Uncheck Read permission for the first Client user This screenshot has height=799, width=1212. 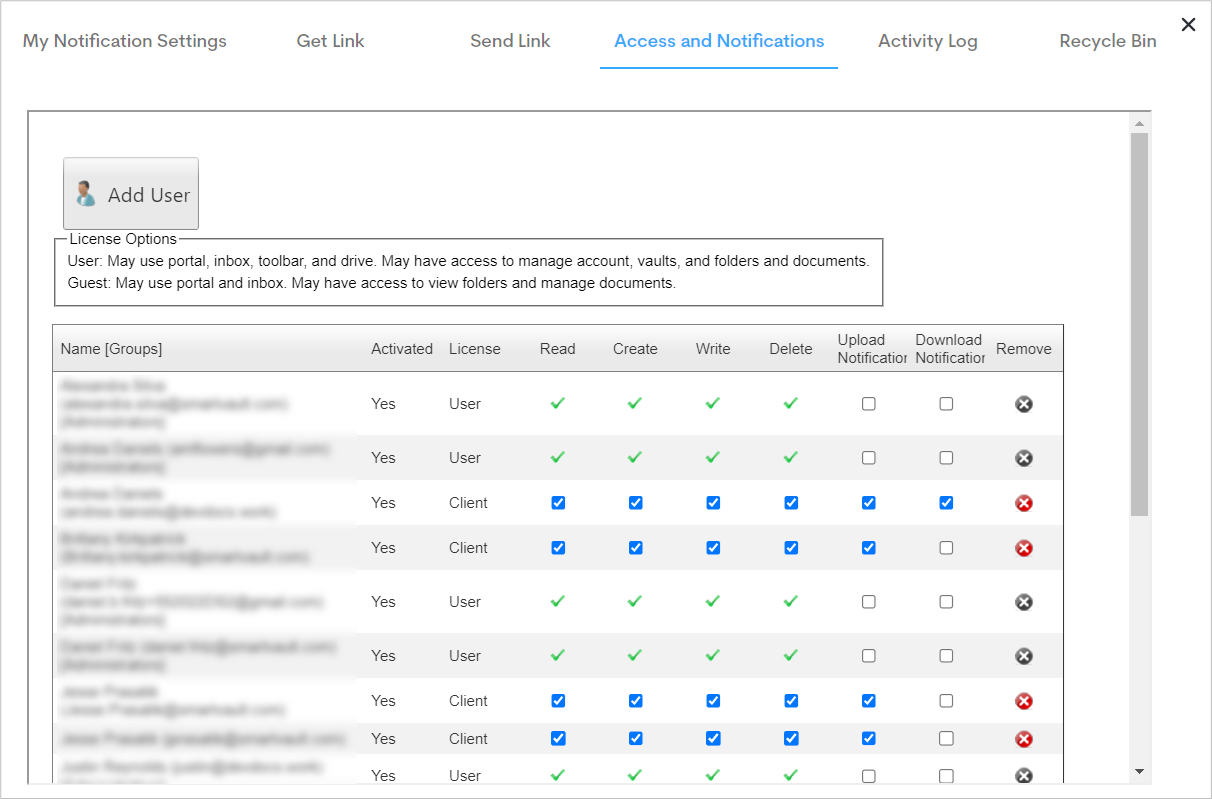tap(557, 502)
